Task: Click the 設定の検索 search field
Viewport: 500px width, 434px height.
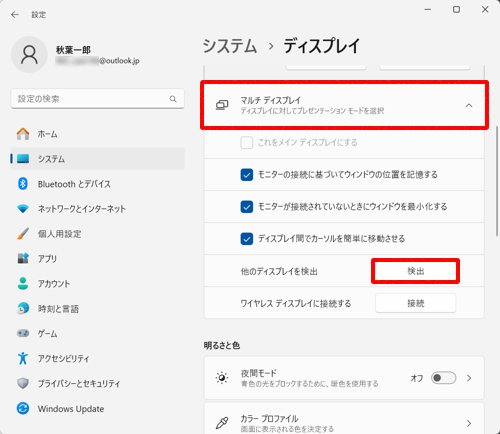Action: 97,99
